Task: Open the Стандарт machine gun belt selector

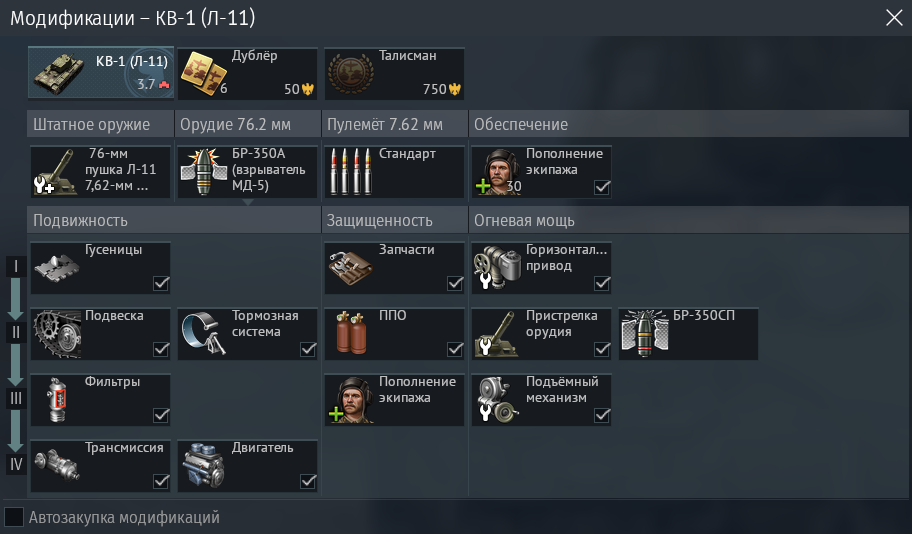Action: [394, 172]
